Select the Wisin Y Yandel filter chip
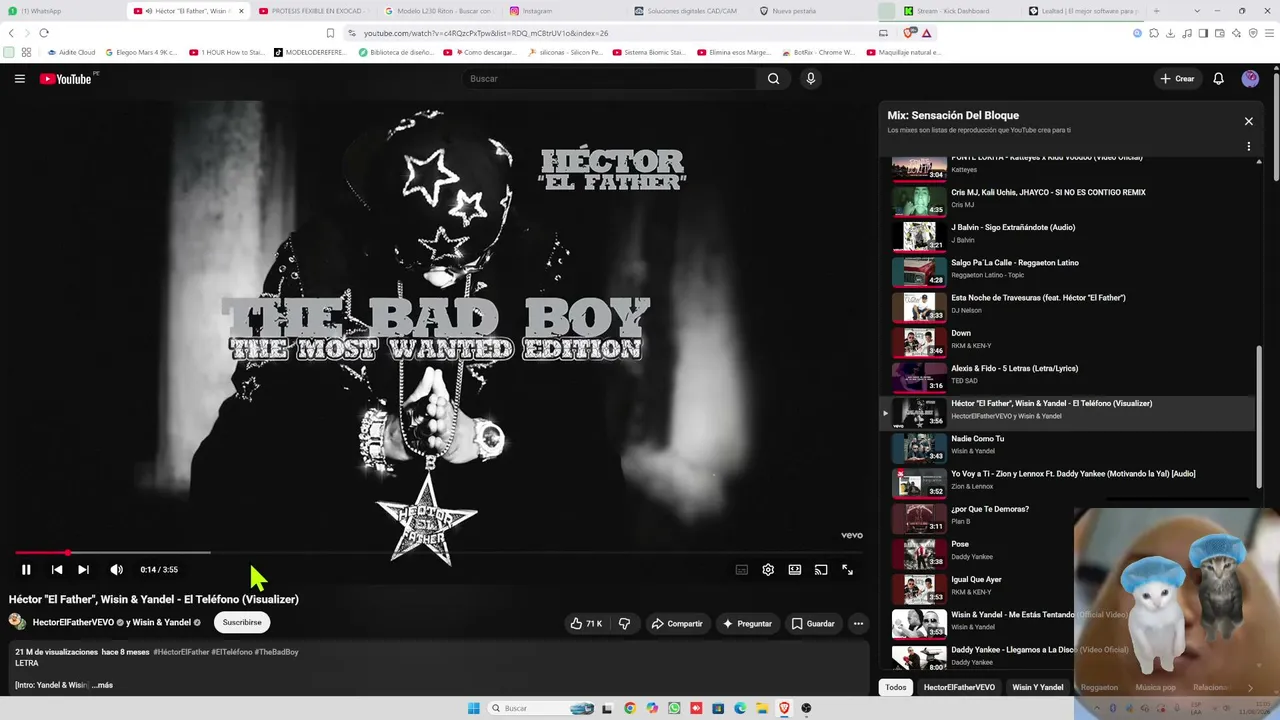The height and width of the screenshot is (720, 1280). (1038, 687)
